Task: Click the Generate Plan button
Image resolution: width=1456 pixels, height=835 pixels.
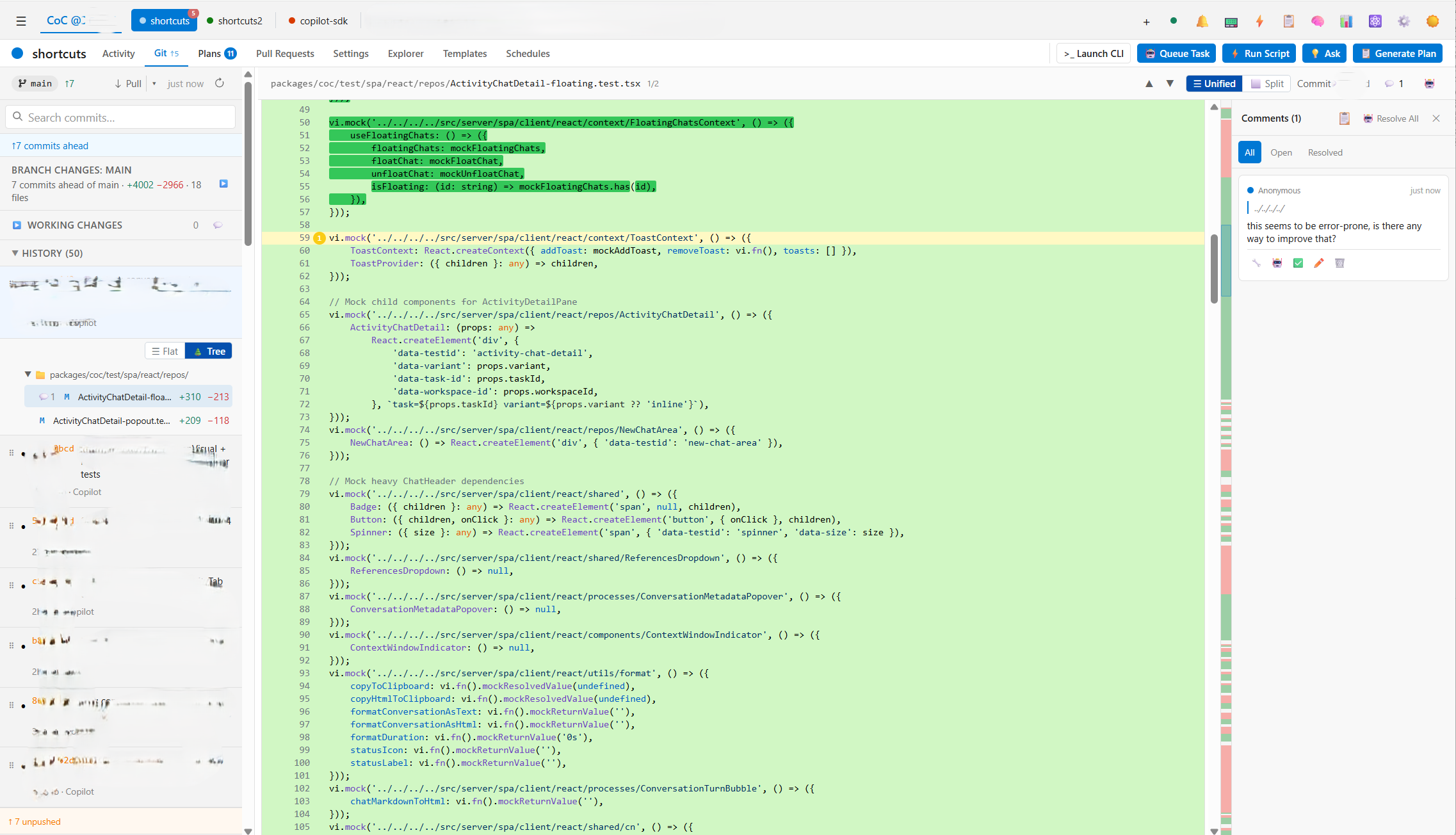Action: [1398, 53]
